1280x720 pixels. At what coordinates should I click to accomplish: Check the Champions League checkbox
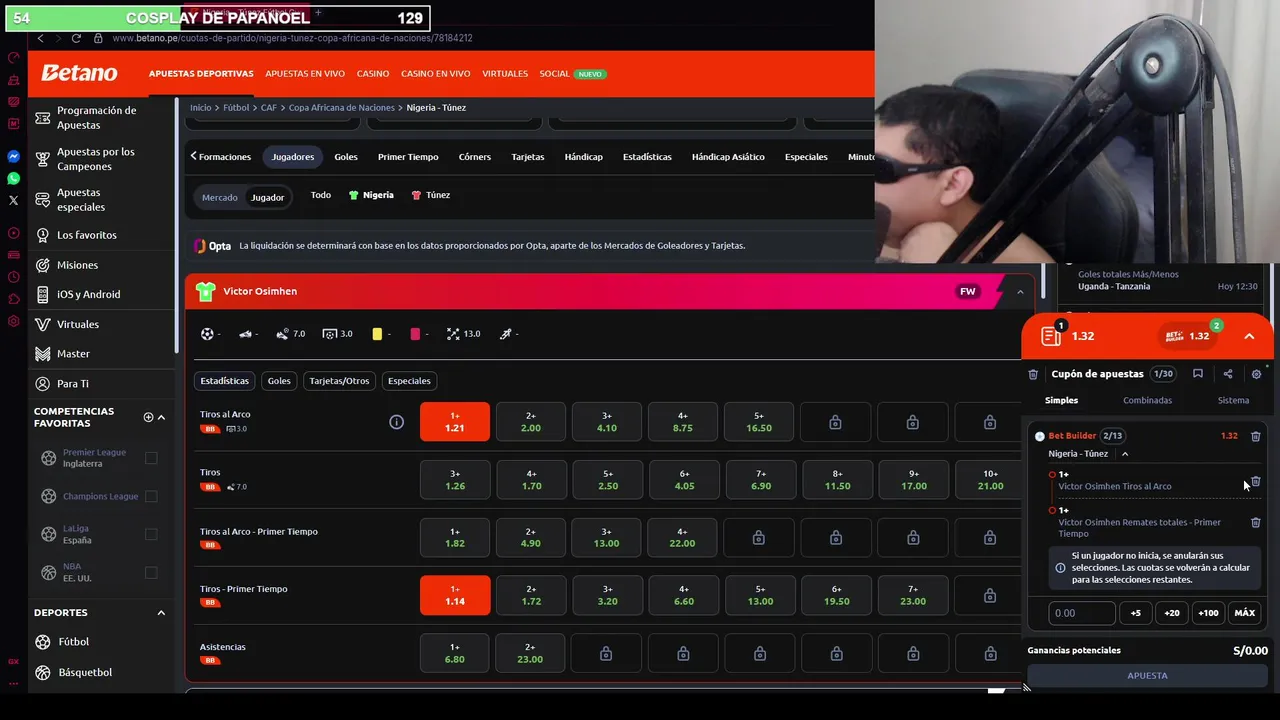point(151,496)
